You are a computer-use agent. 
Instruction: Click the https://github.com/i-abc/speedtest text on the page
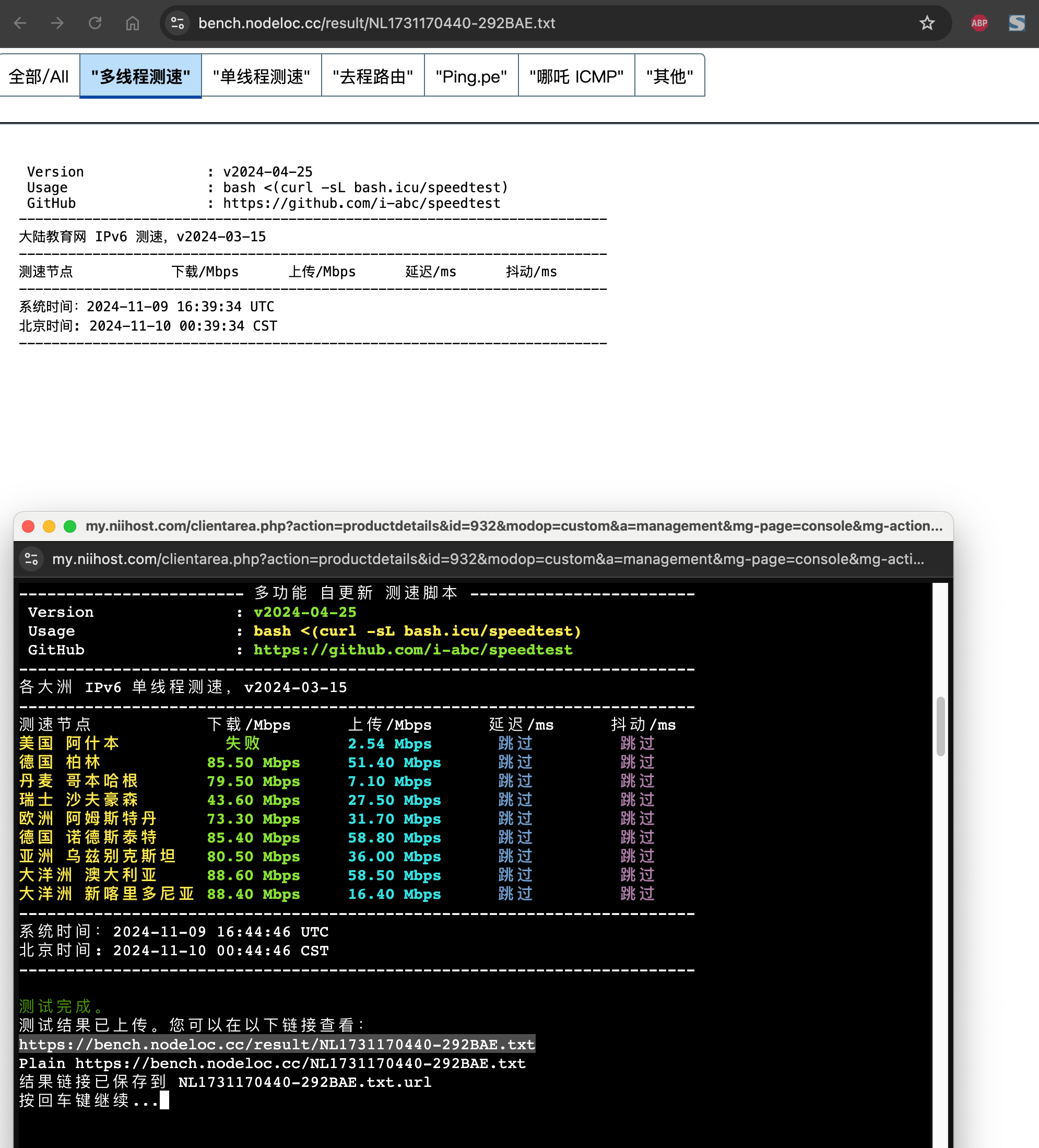coord(361,203)
